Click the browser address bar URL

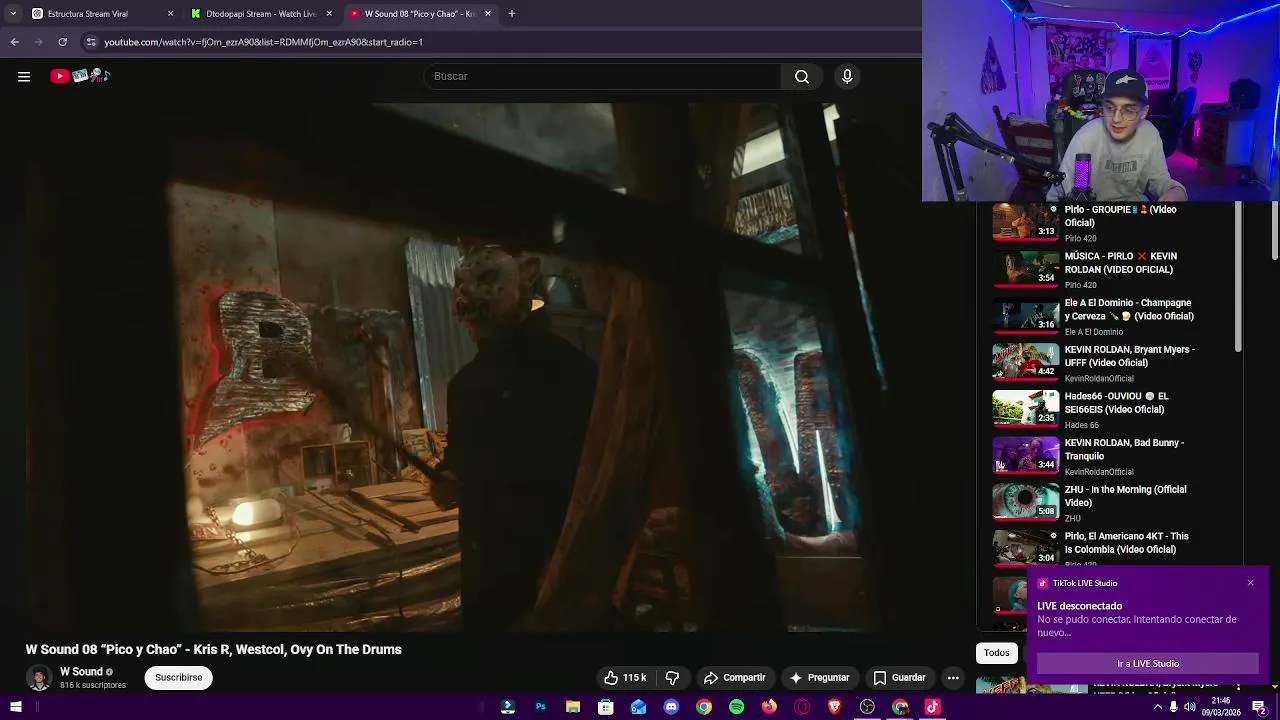pyautogui.click(x=264, y=42)
